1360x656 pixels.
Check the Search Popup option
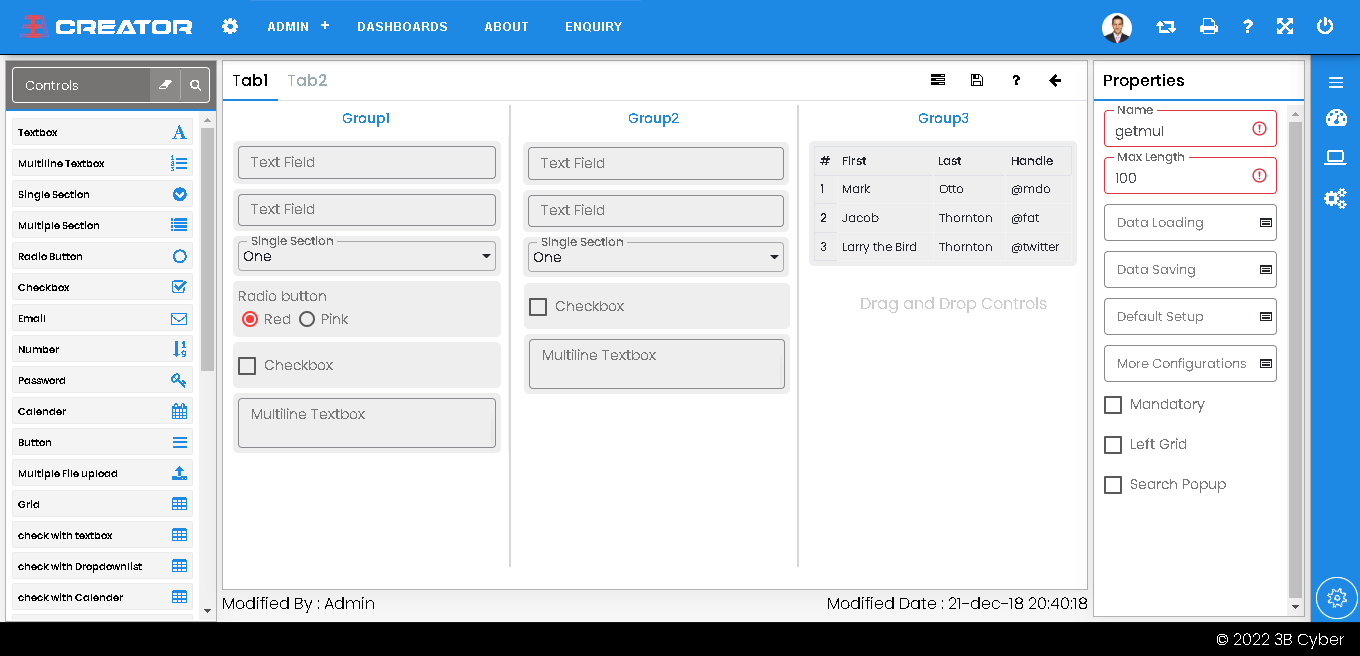pyautogui.click(x=1113, y=485)
